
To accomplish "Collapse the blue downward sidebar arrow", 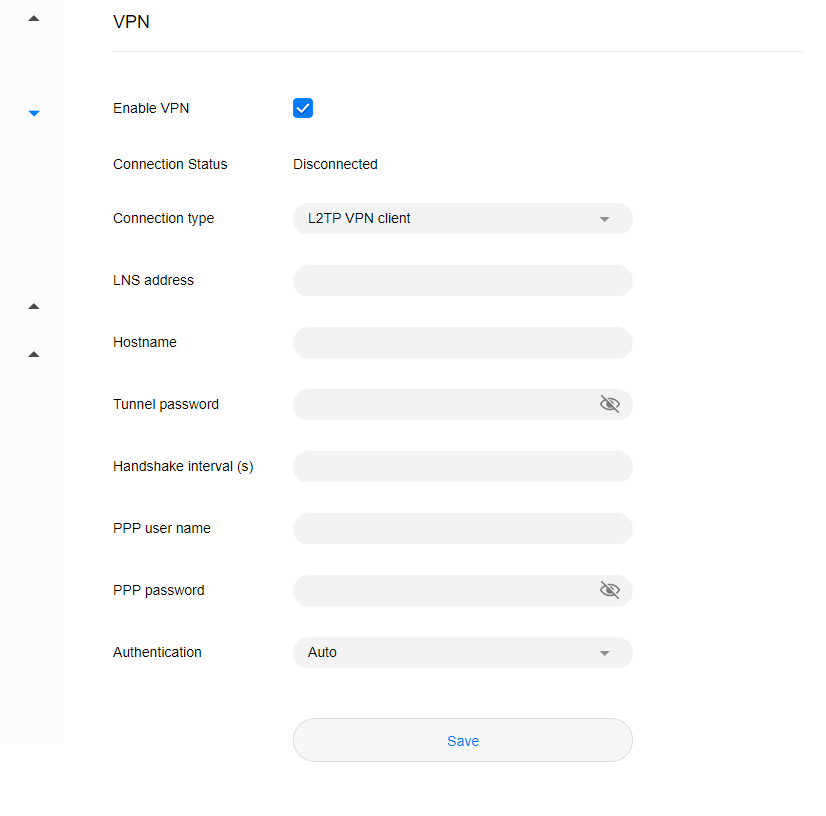I will point(34,113).
